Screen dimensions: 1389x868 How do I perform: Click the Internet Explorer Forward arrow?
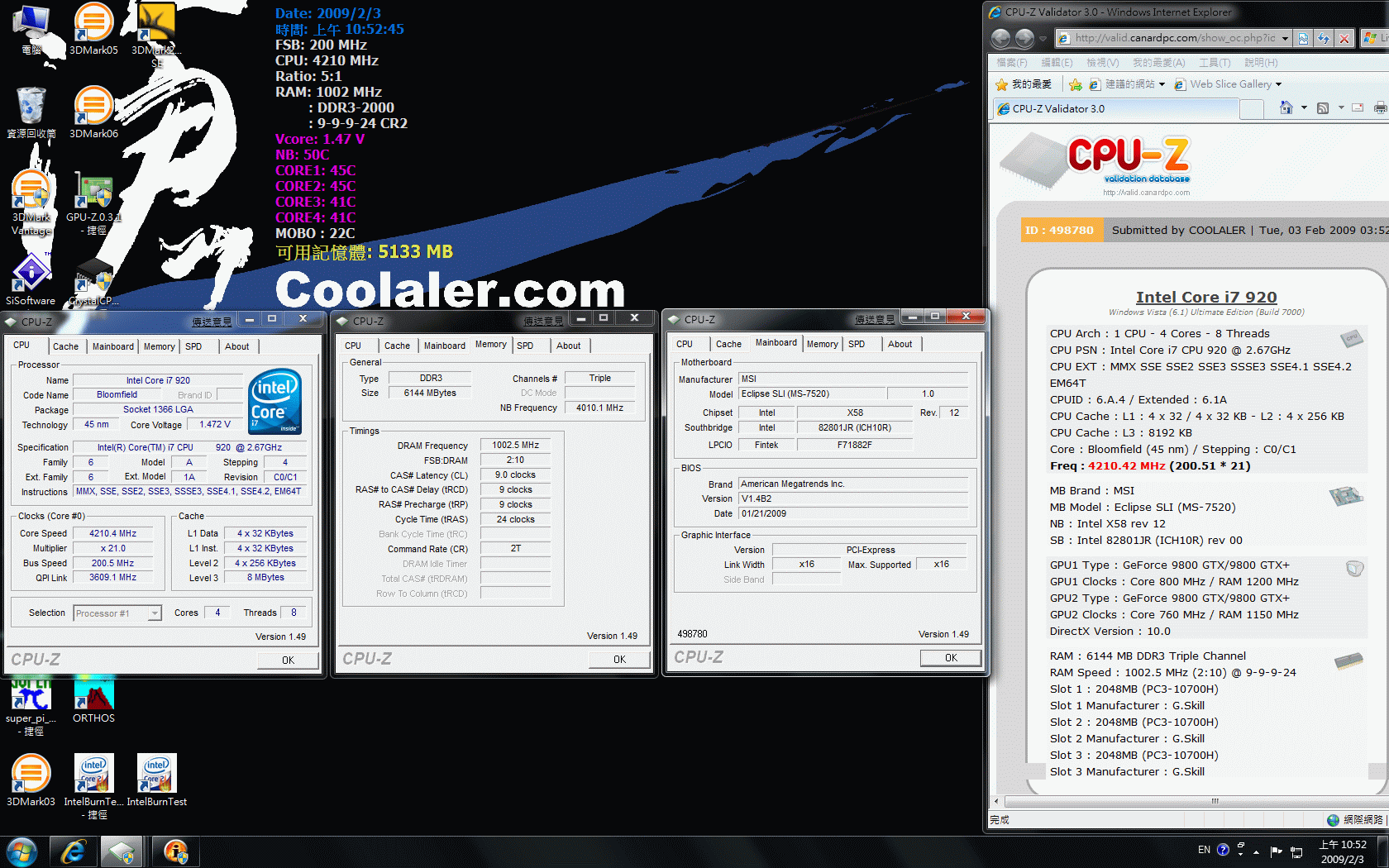[x=1024, y=38]
